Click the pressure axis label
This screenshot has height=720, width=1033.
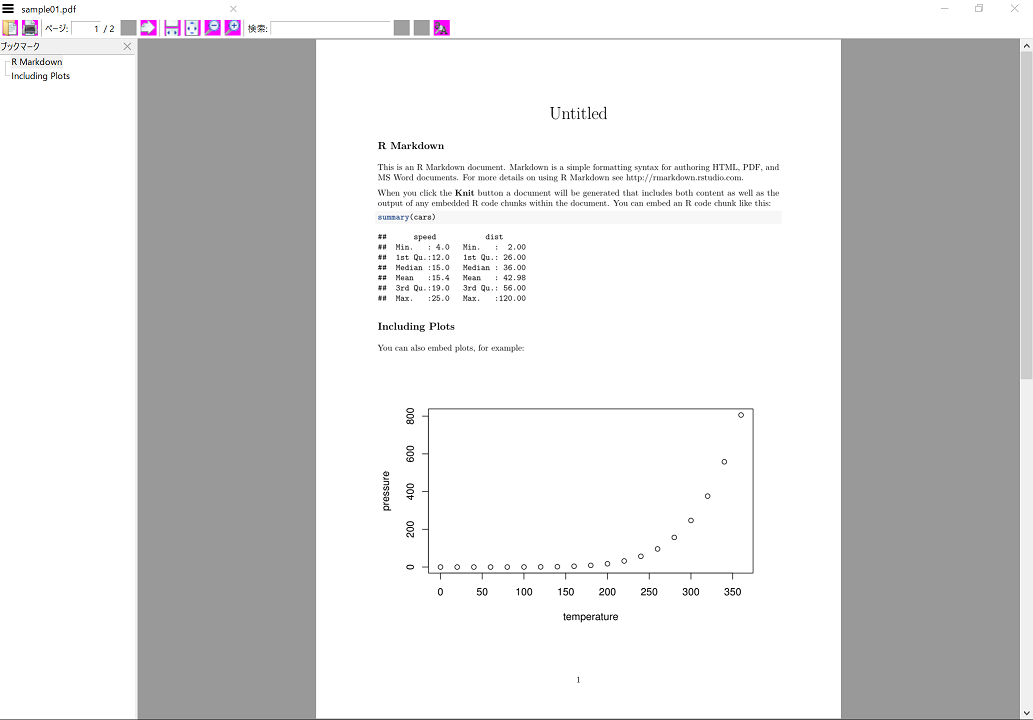point(386,491)
